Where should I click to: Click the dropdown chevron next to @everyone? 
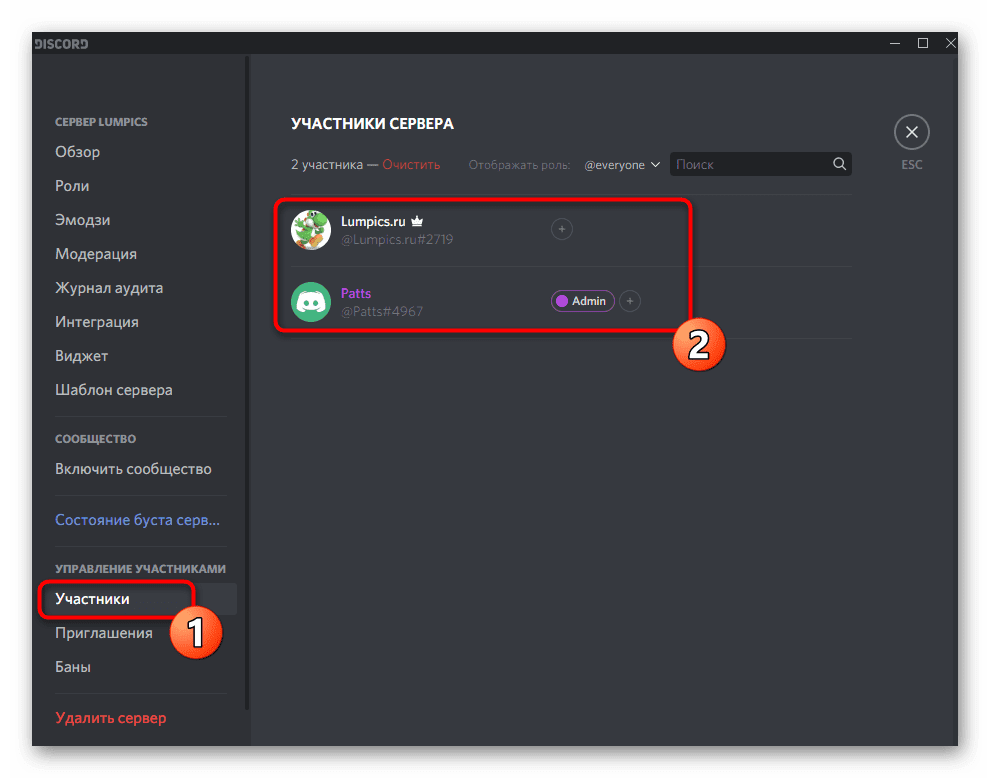click(655, 165)
